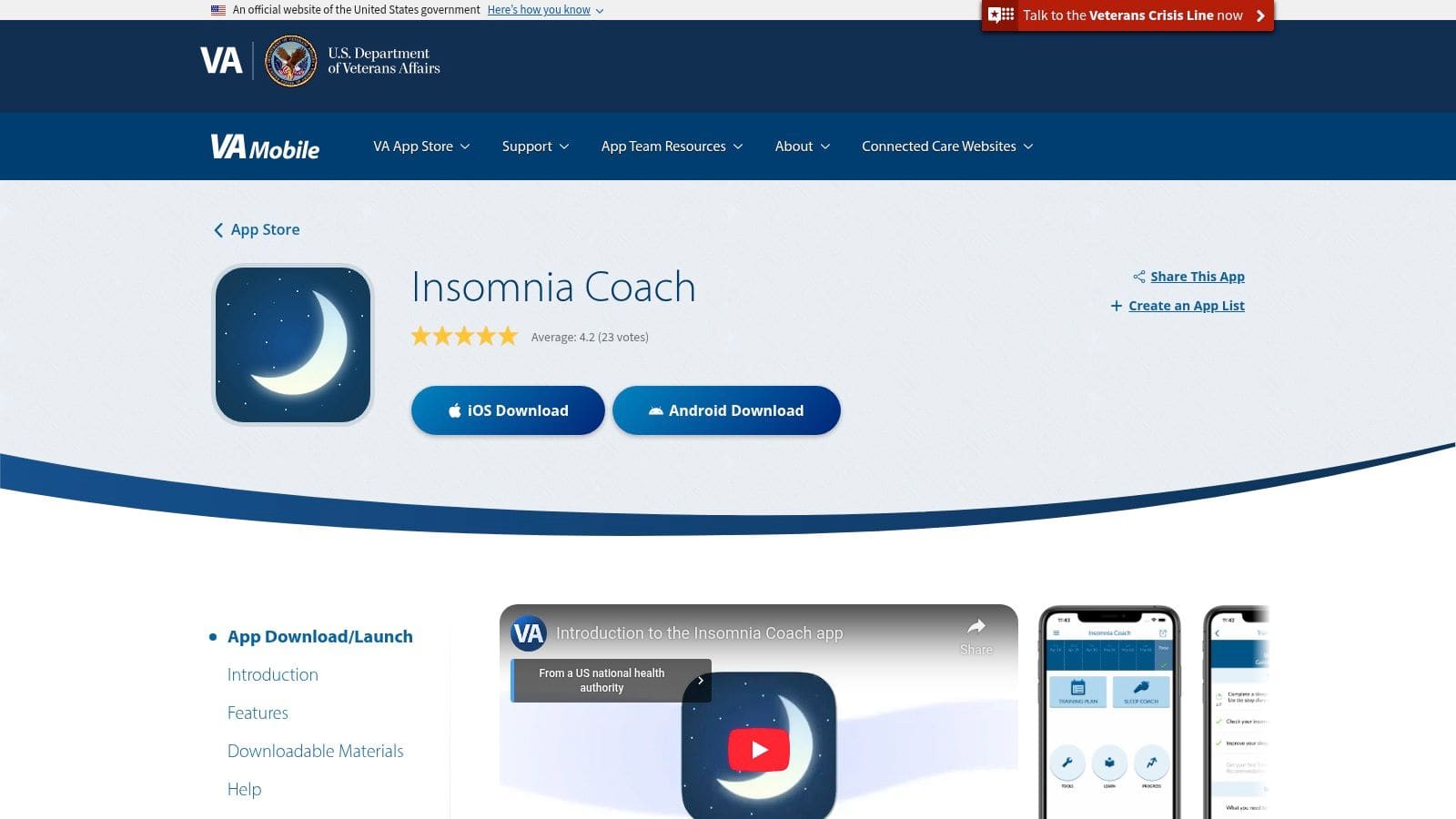Click the VA seal logo in header
Screen dimensions: 1456x819
[290, 61]
